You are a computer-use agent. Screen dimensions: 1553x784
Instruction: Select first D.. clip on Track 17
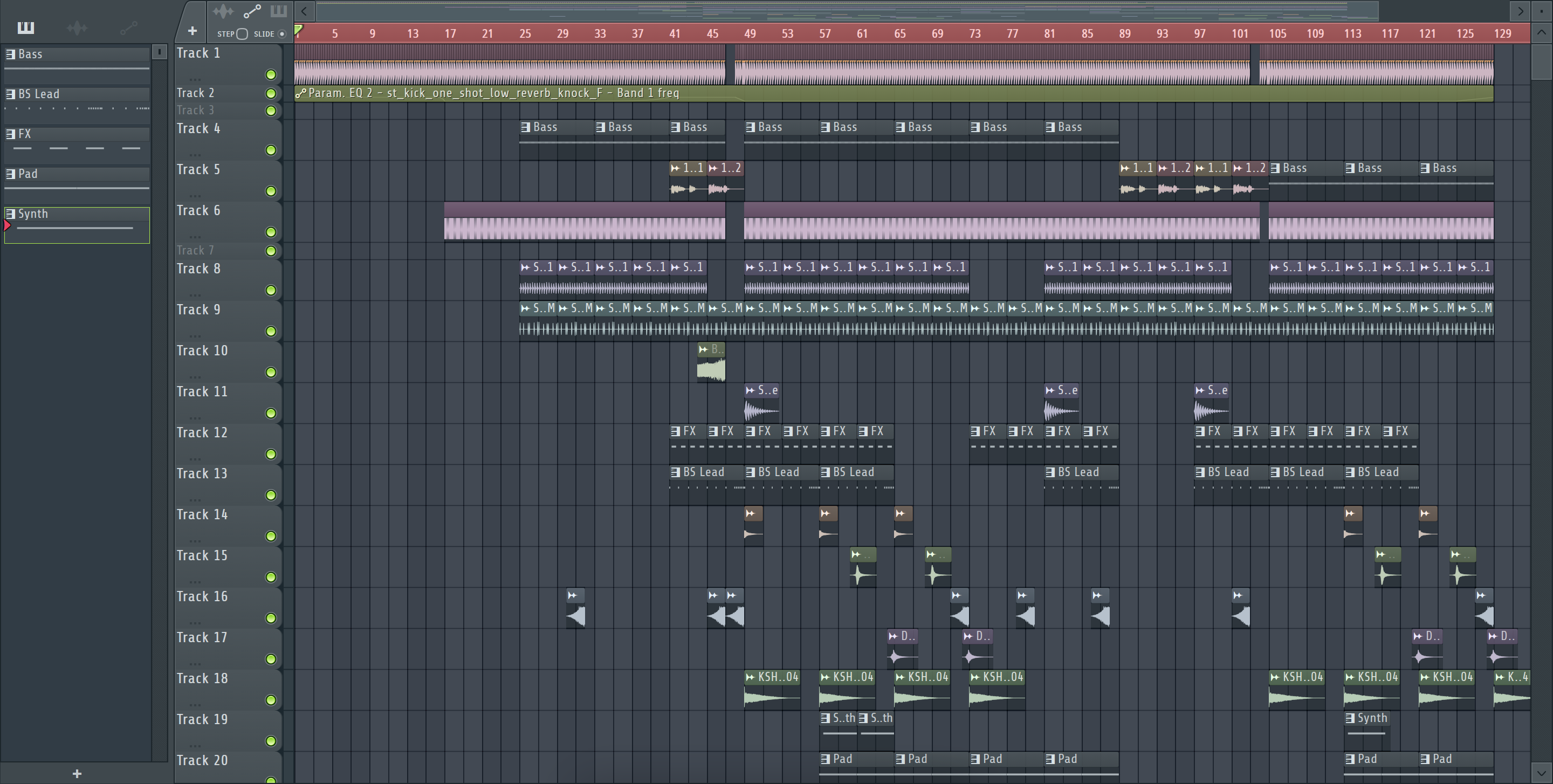(903, 649)
